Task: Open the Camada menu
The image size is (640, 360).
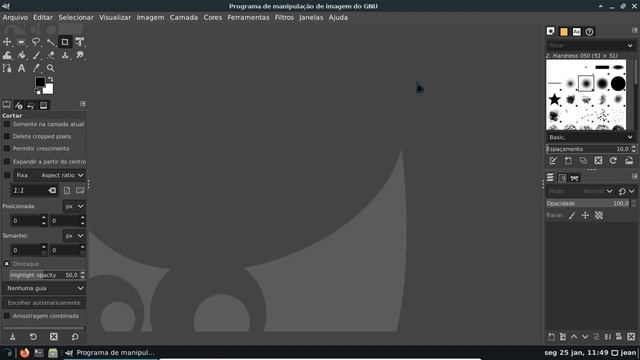Action: tap(184, 18)
